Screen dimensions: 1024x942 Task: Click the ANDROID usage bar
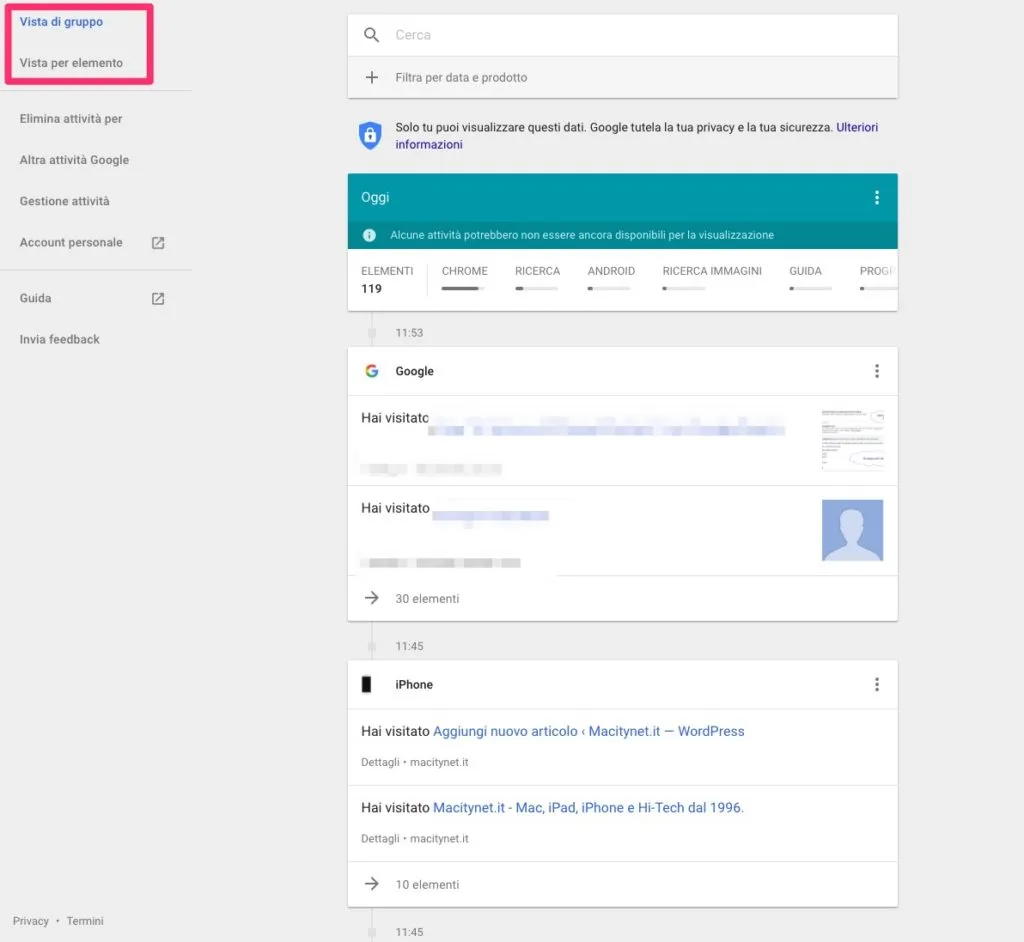pos(609,288)
